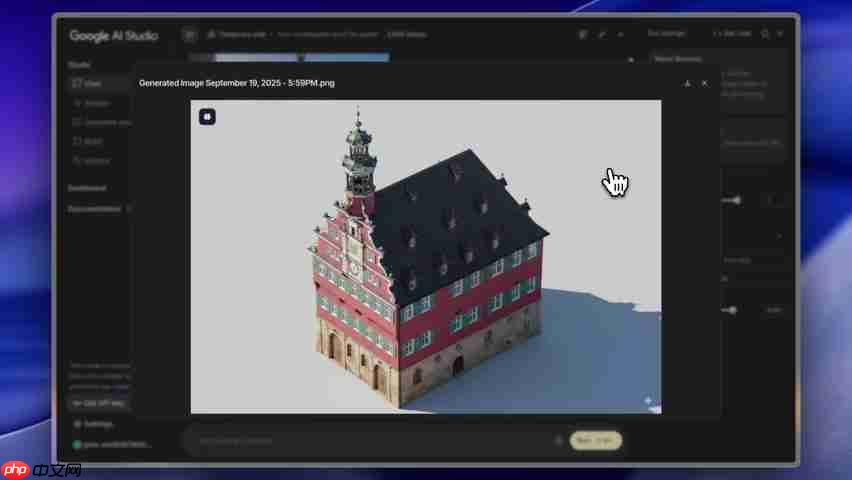Click the Run button
Viewport: 852px width, 480px height.
(x=596, y=440)
